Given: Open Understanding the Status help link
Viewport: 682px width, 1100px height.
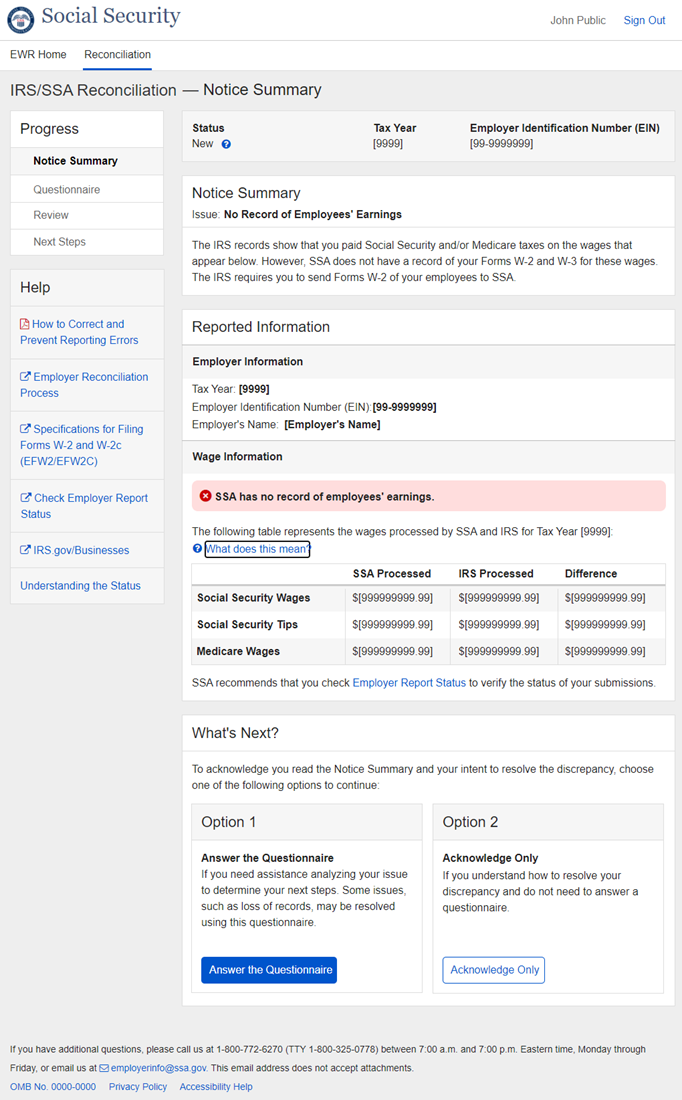Looking at the screenshot, I should [x=80, y=586].
